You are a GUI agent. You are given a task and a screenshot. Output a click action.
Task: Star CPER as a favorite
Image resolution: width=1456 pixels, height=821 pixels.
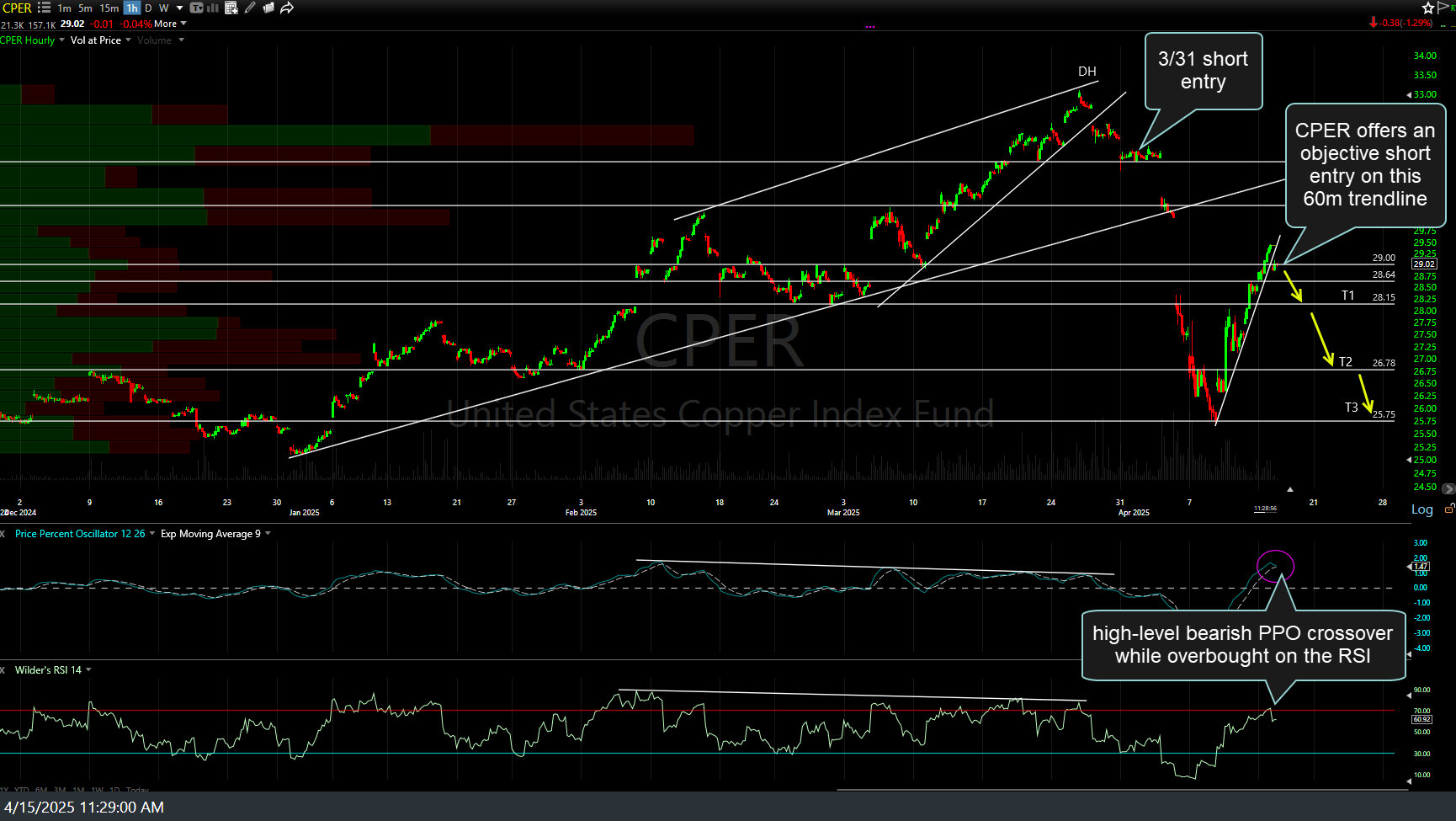pos(1428,8)
